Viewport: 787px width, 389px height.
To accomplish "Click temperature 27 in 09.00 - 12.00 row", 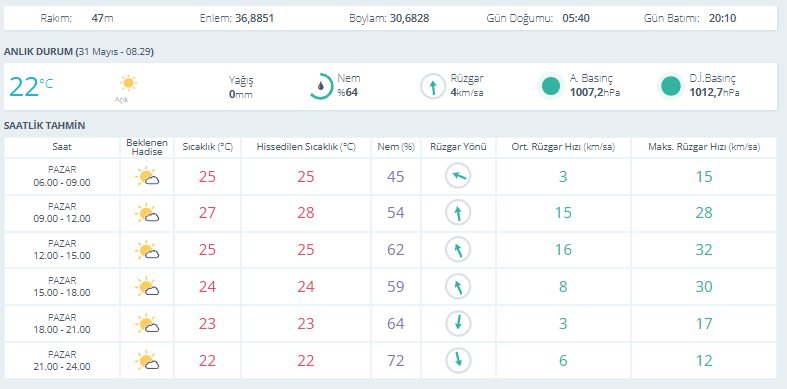I will point(207,213).
